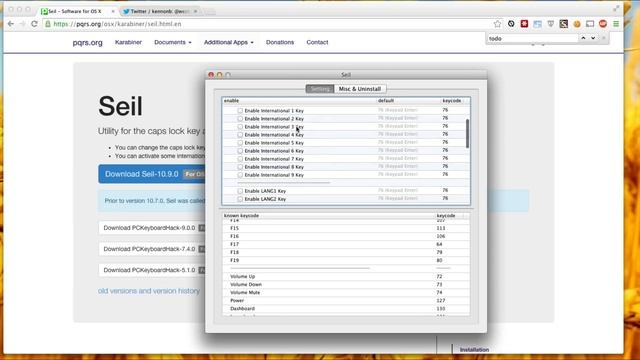Click the green lock icon in address bar
This screenshot has width=640, height=360.
48,24
